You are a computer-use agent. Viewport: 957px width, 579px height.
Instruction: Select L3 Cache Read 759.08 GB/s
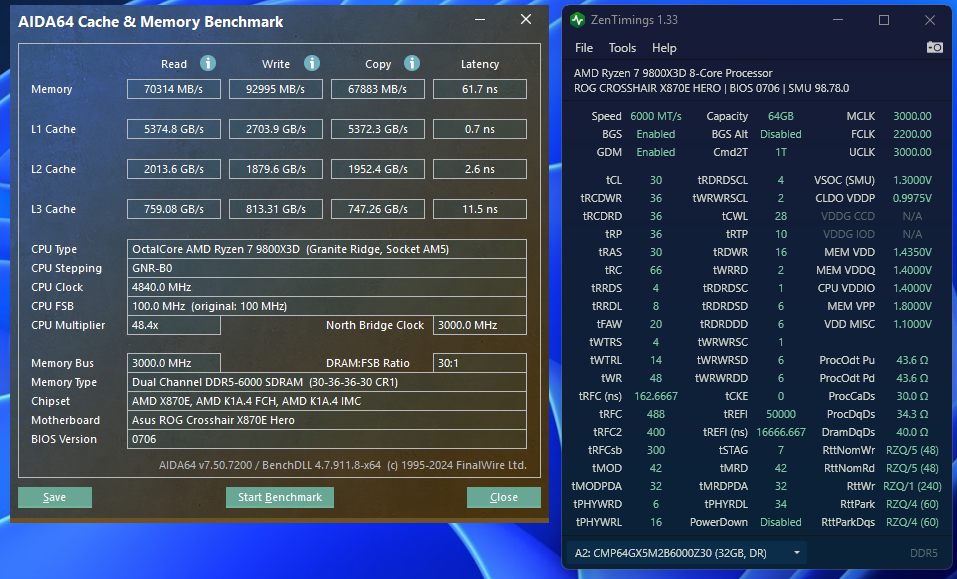[174, 209]
